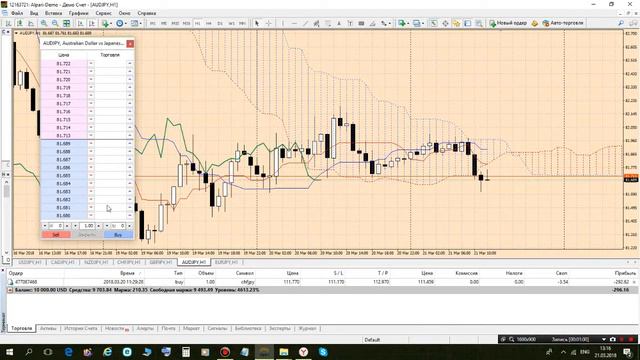
Task: Open the new chart dropdown
Action: (x=404, y=23)
